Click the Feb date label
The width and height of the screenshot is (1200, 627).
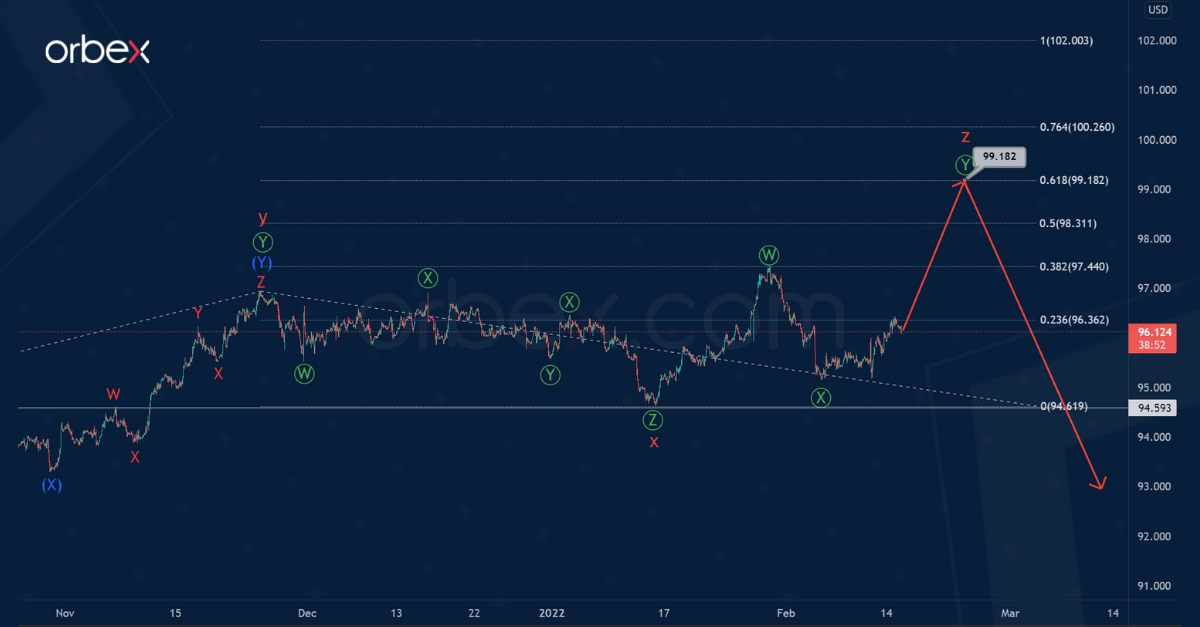tap(787, 612)
